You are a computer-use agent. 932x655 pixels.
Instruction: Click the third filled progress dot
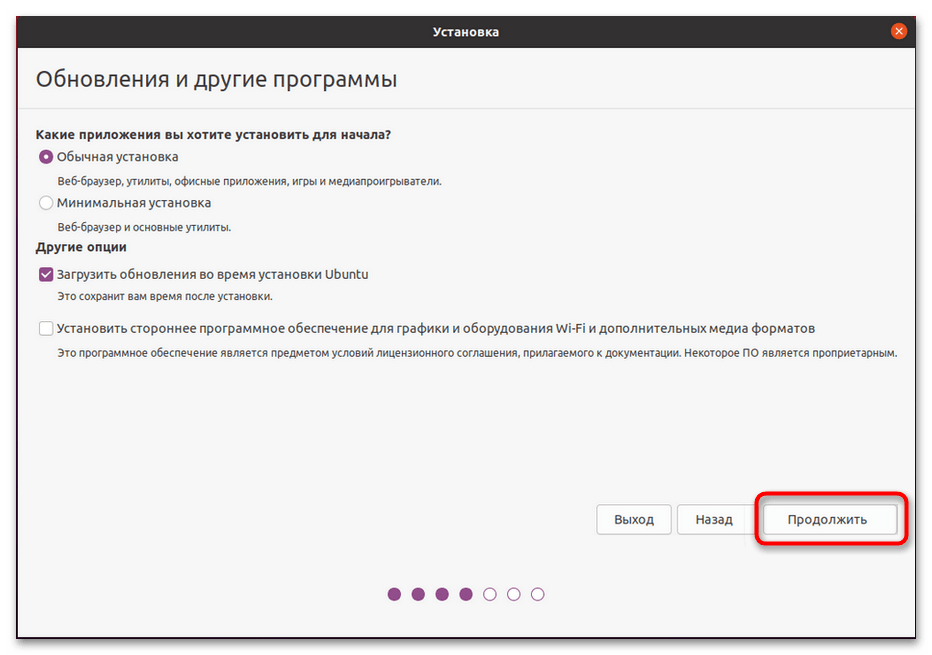point(442,594)
